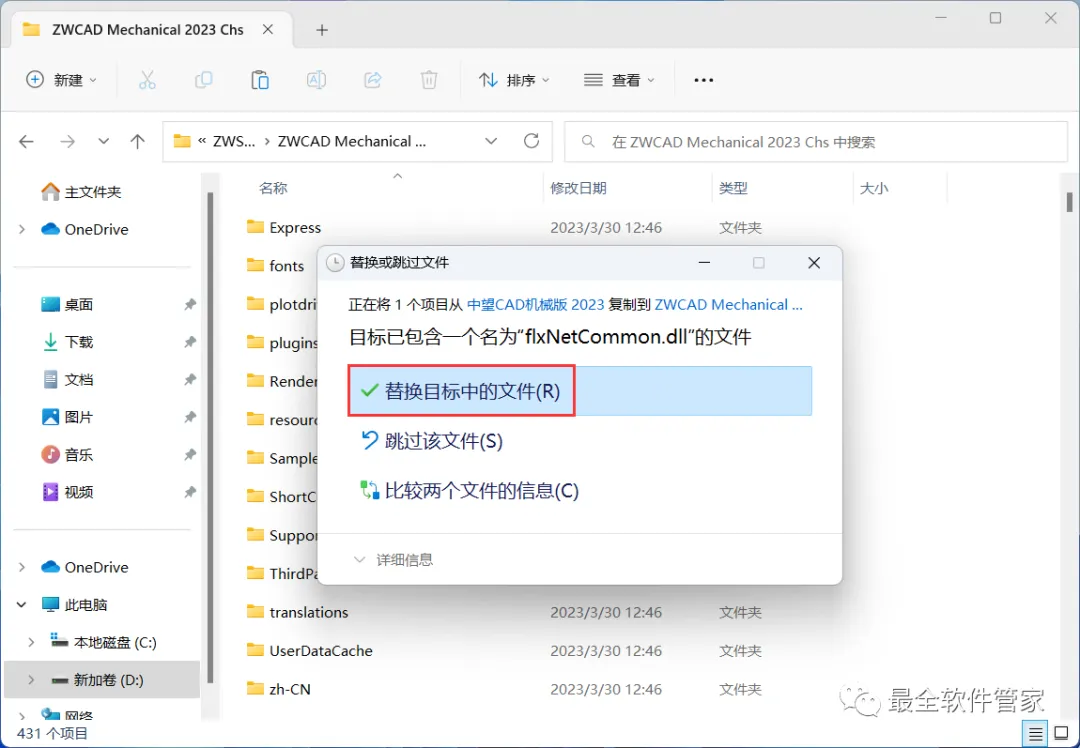
Task: Click the pin icon beside 视频
Action: tap(190, 492)
